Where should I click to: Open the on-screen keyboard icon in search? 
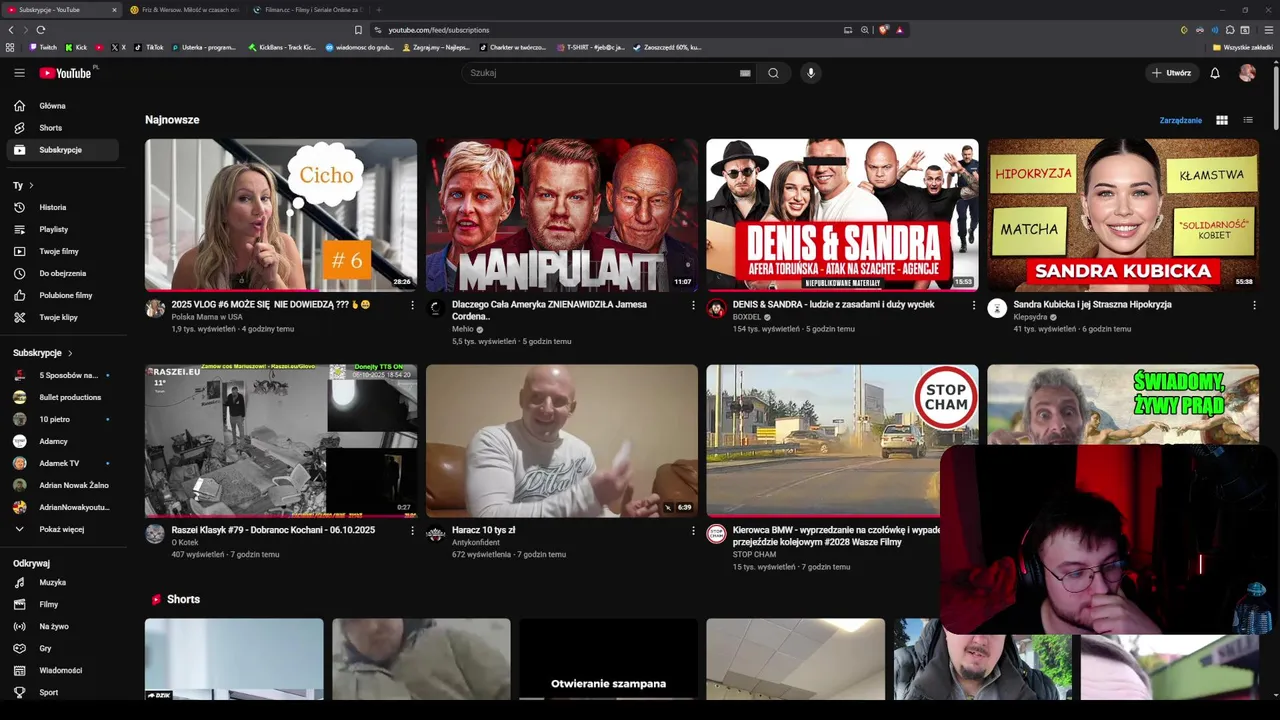click(x=745, y=73)
